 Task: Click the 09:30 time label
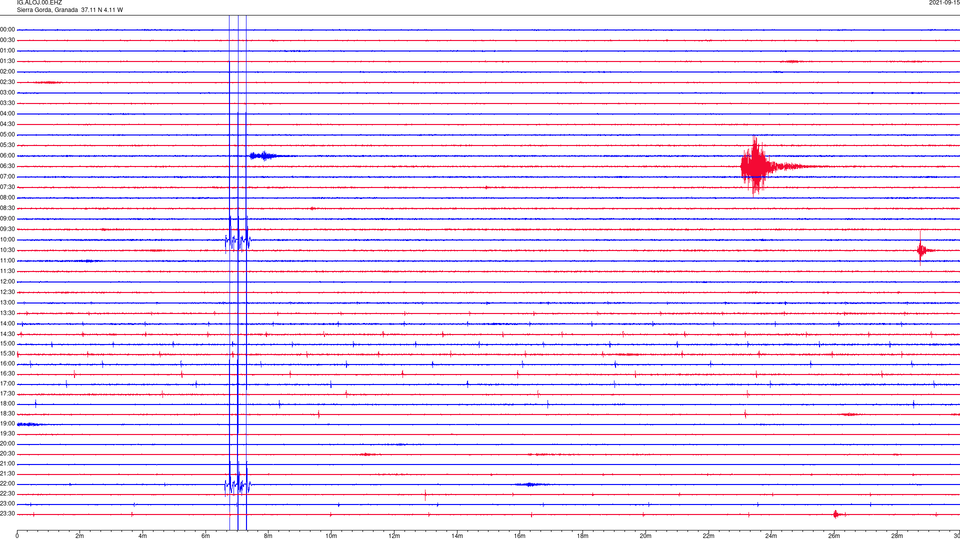(x=7, y=229)
